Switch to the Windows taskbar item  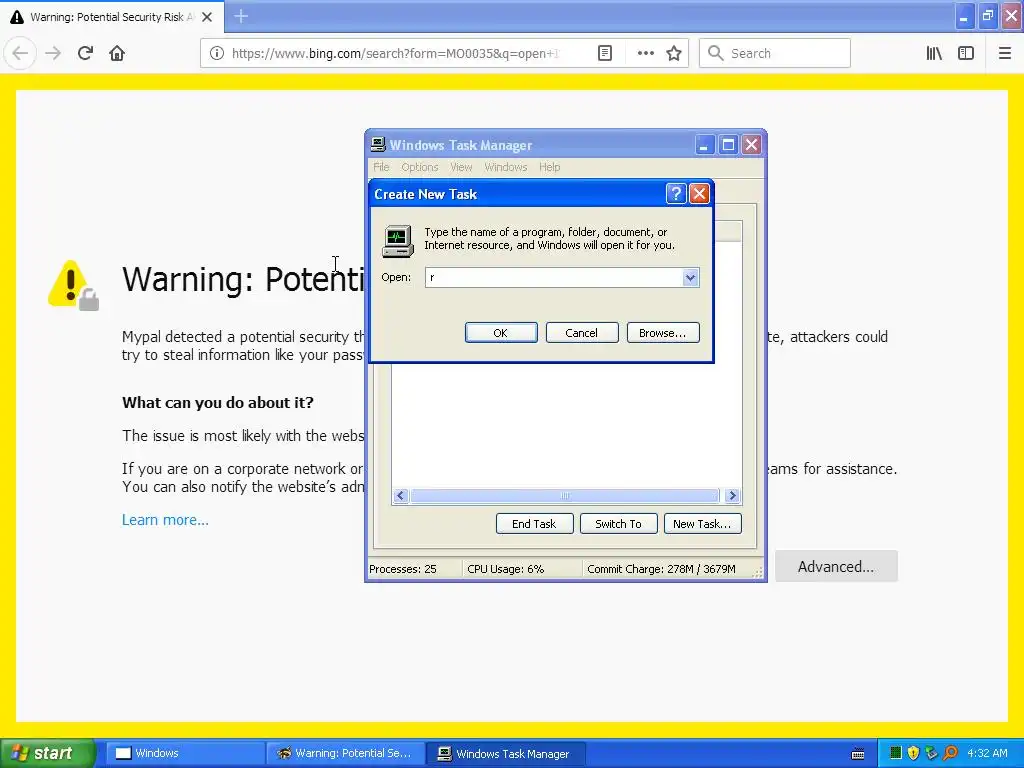coord(184,753)
